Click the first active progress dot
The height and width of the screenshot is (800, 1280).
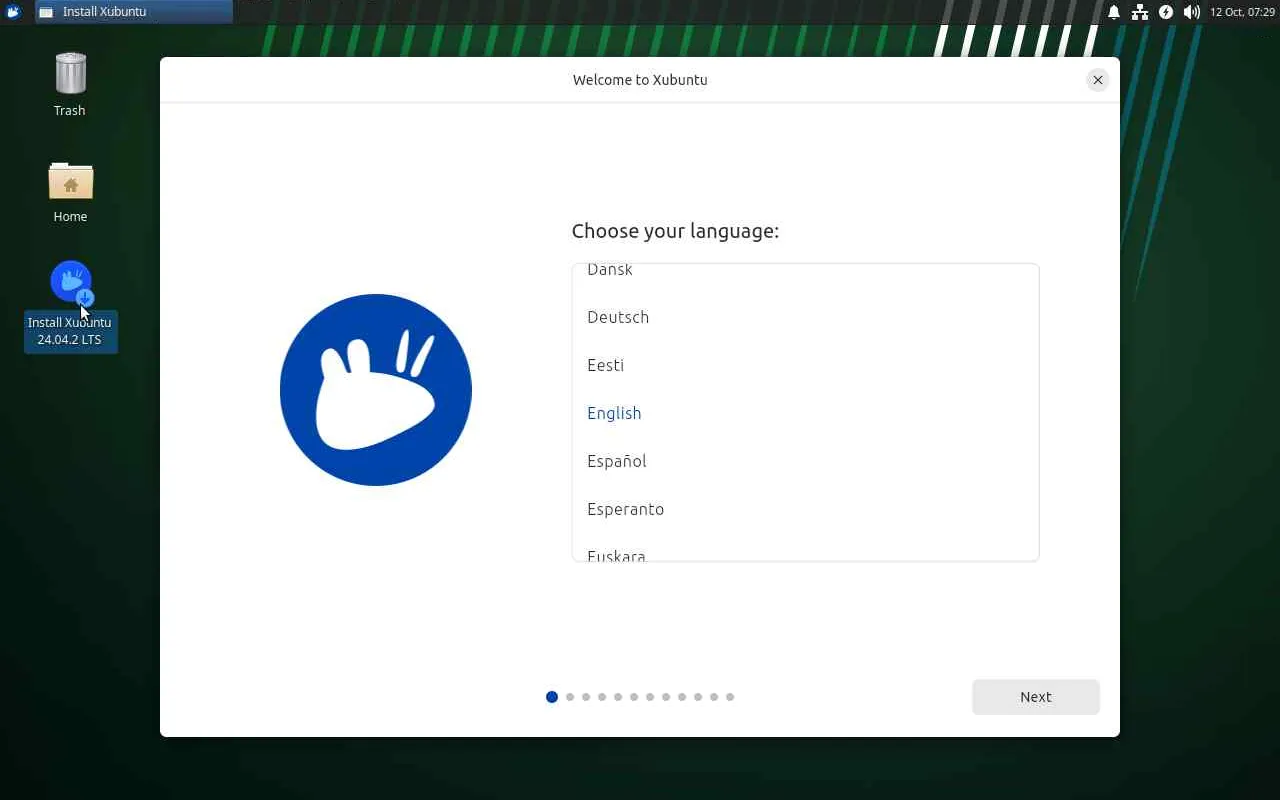pyautogui.click(x=552, y=697)
